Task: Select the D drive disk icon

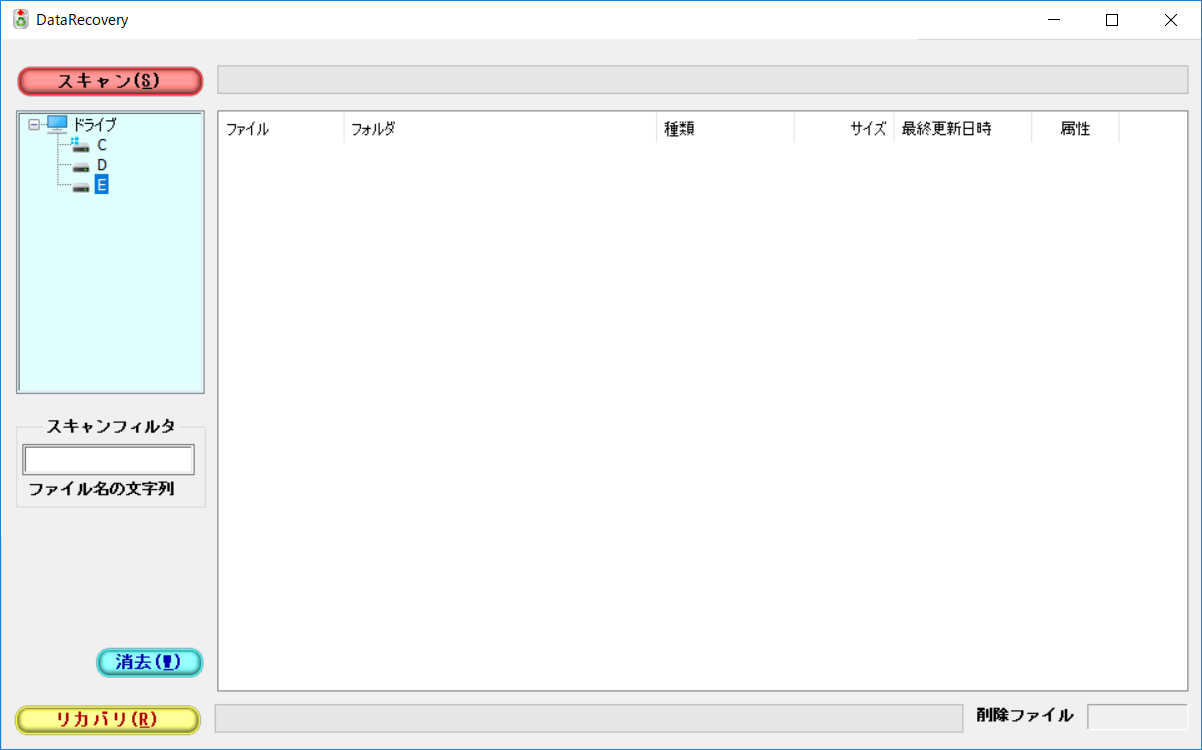Action: pyautogui.click(x=81, y=165)
